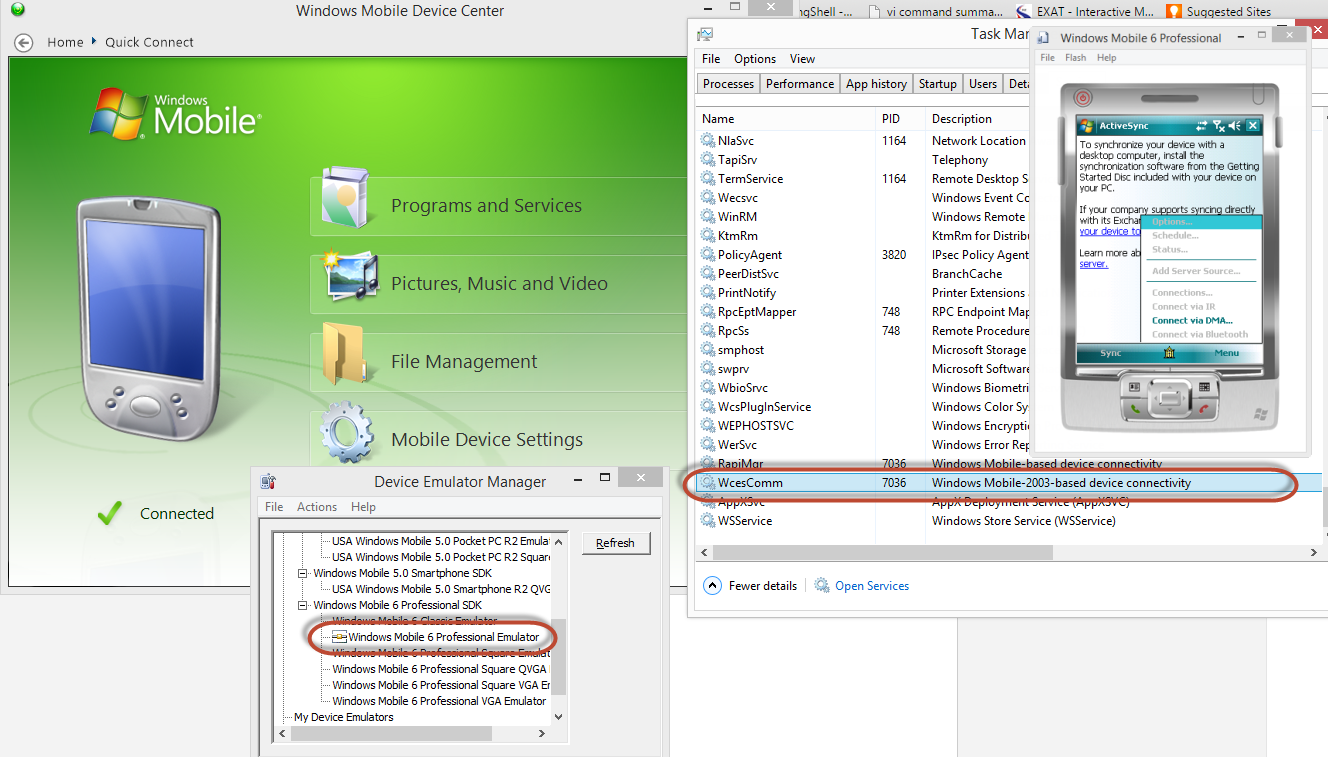
Task: Click the emulator tree vertical scrollbar thumb
Action: click(x=559, y=655)
